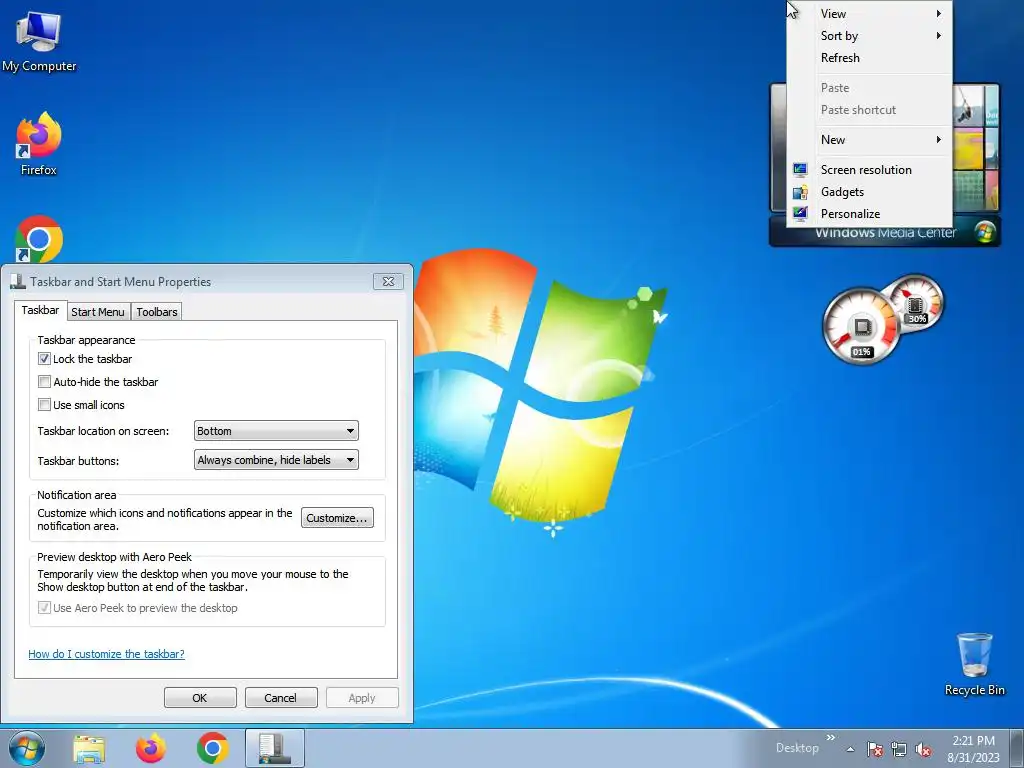Open How do I customize the taskbar link
Image resolution: width=1024 pixels, height=768 pixels.
[x=106, y=654]
